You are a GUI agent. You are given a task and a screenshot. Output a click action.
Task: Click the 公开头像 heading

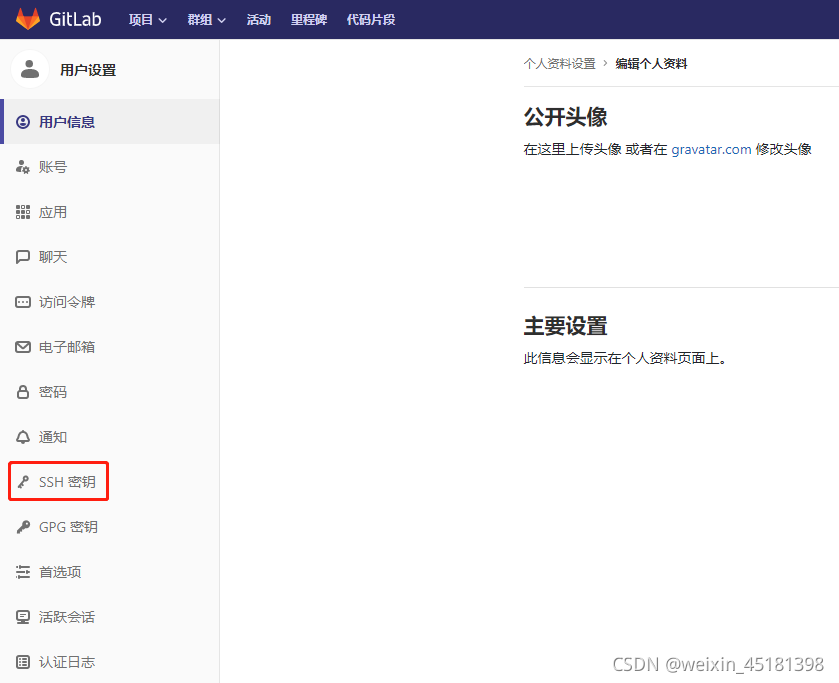coord(566,117)
